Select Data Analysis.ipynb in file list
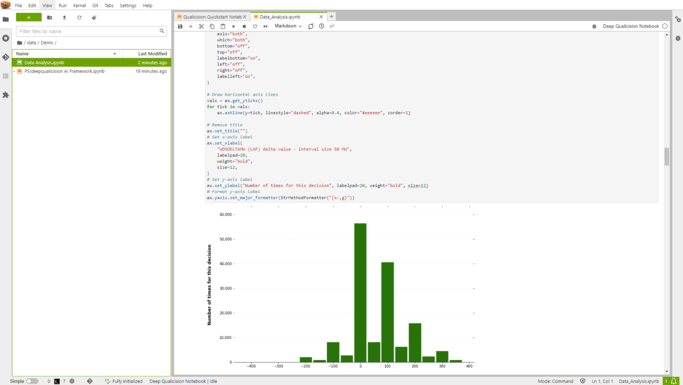683x385 pixels. pos(91,63)
